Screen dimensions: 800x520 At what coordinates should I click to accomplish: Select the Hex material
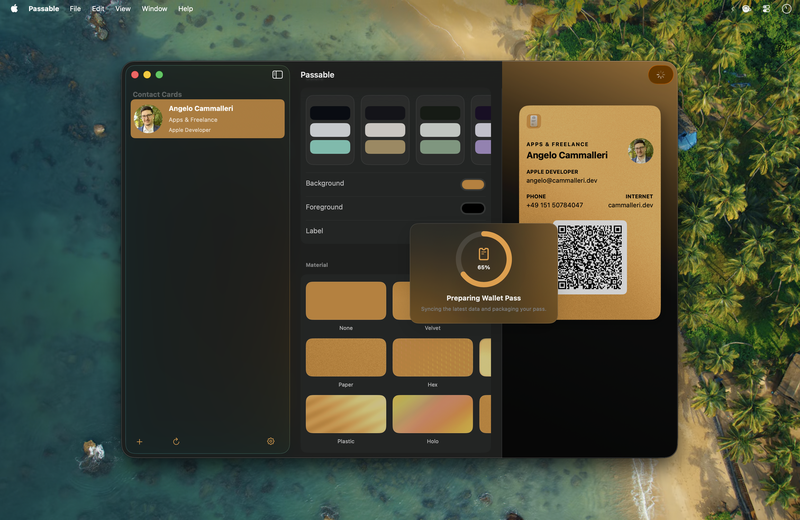[433, 358]
